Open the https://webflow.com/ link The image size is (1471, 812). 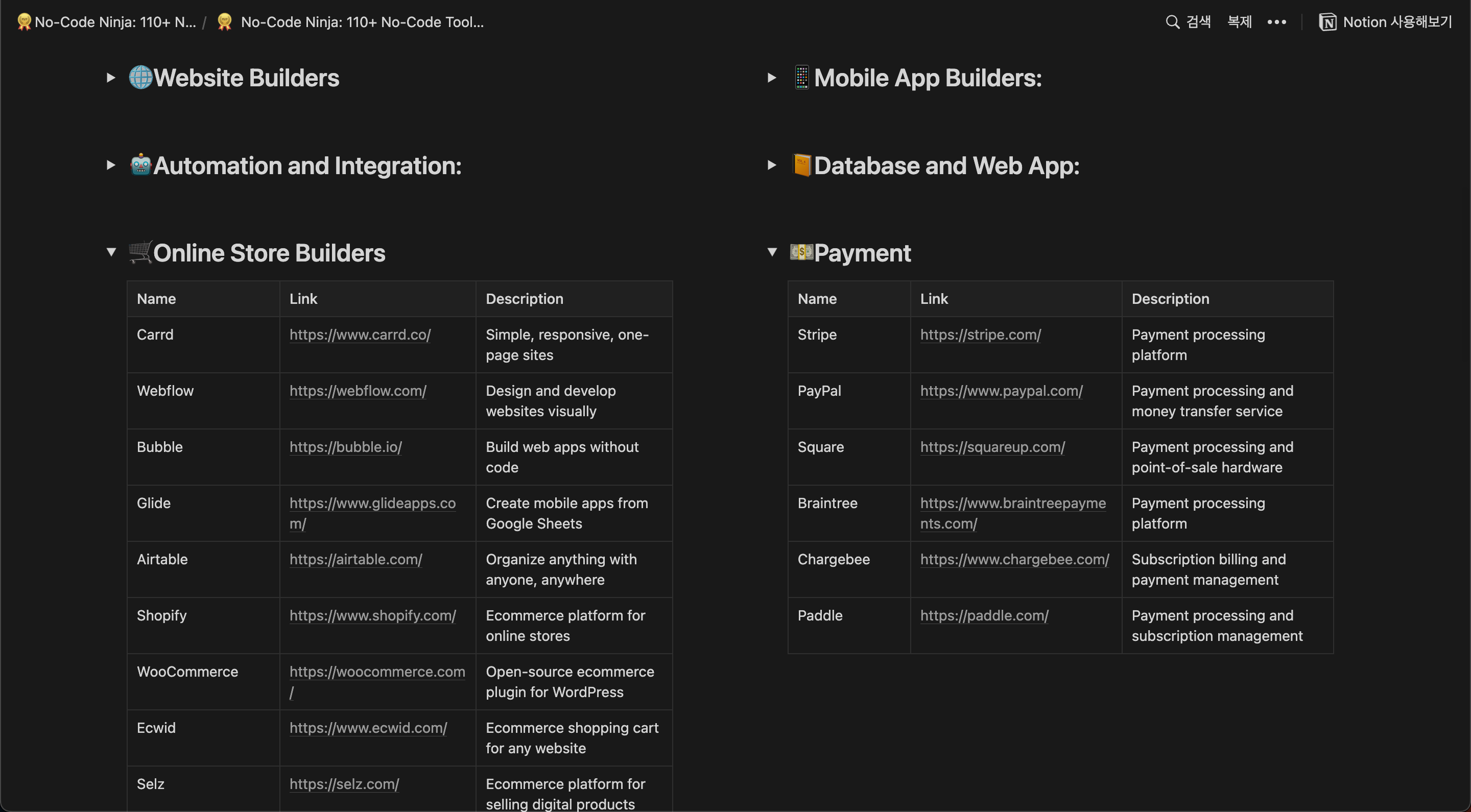pyautogui.click(x=358, y=391)
